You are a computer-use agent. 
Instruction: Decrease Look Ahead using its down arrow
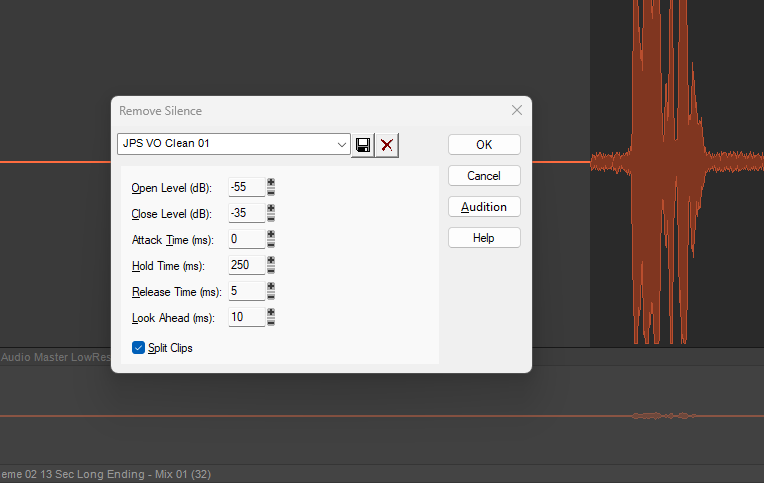tap(271, 321)
